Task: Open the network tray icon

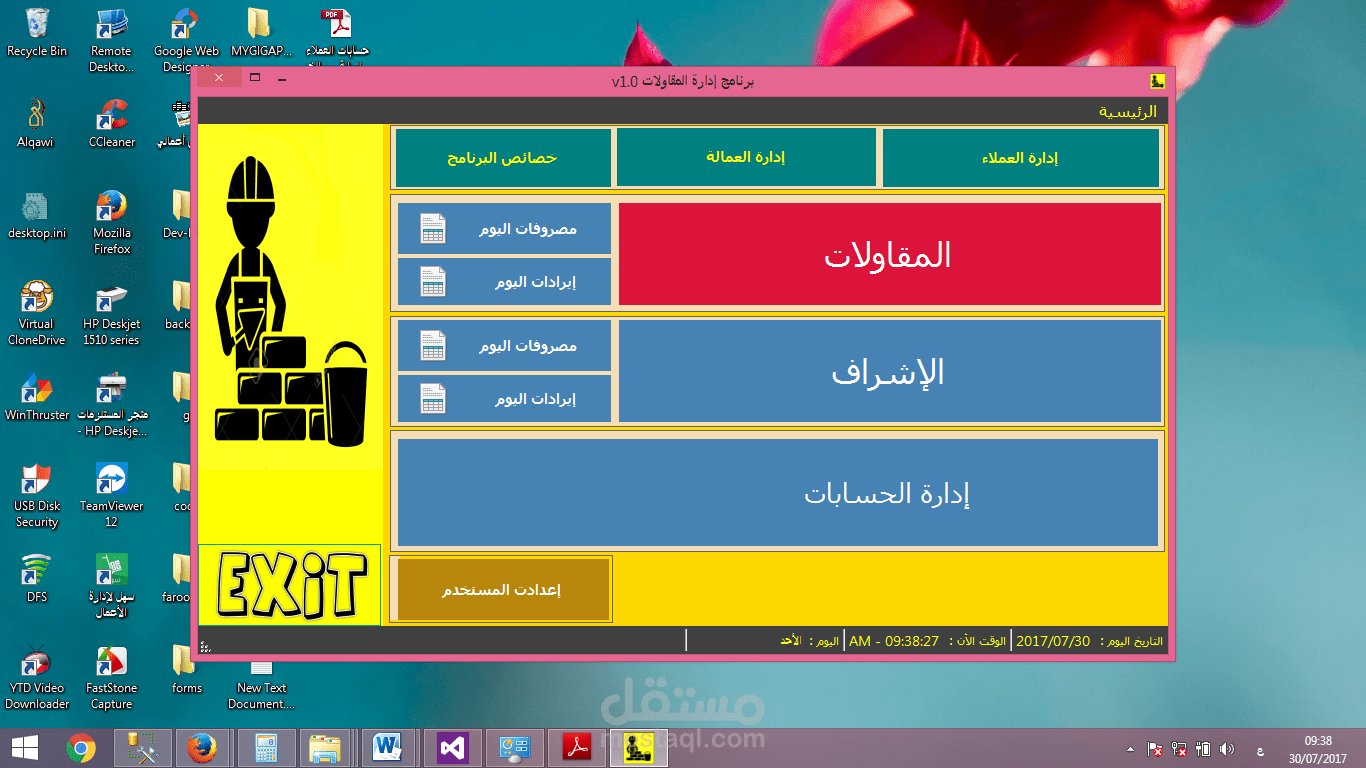Action: coord(1179,748)
